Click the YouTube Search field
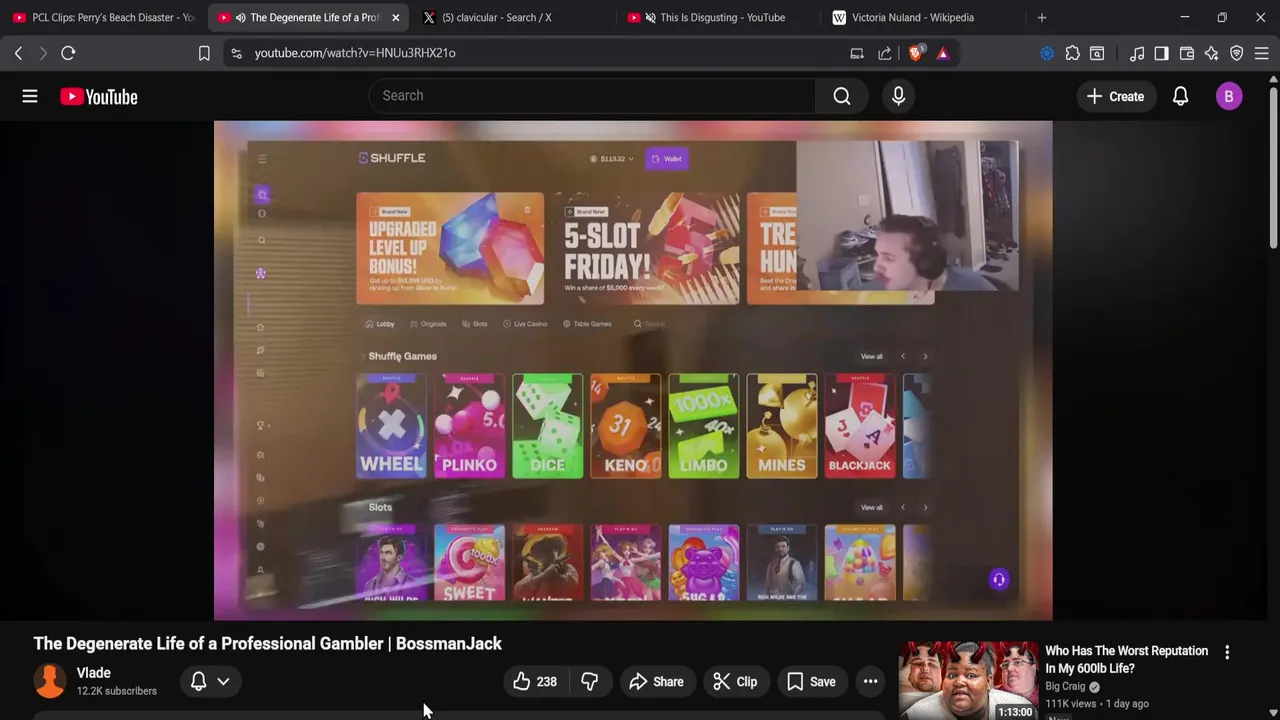This screenshot has width=1280, height=720. (592, 96)
